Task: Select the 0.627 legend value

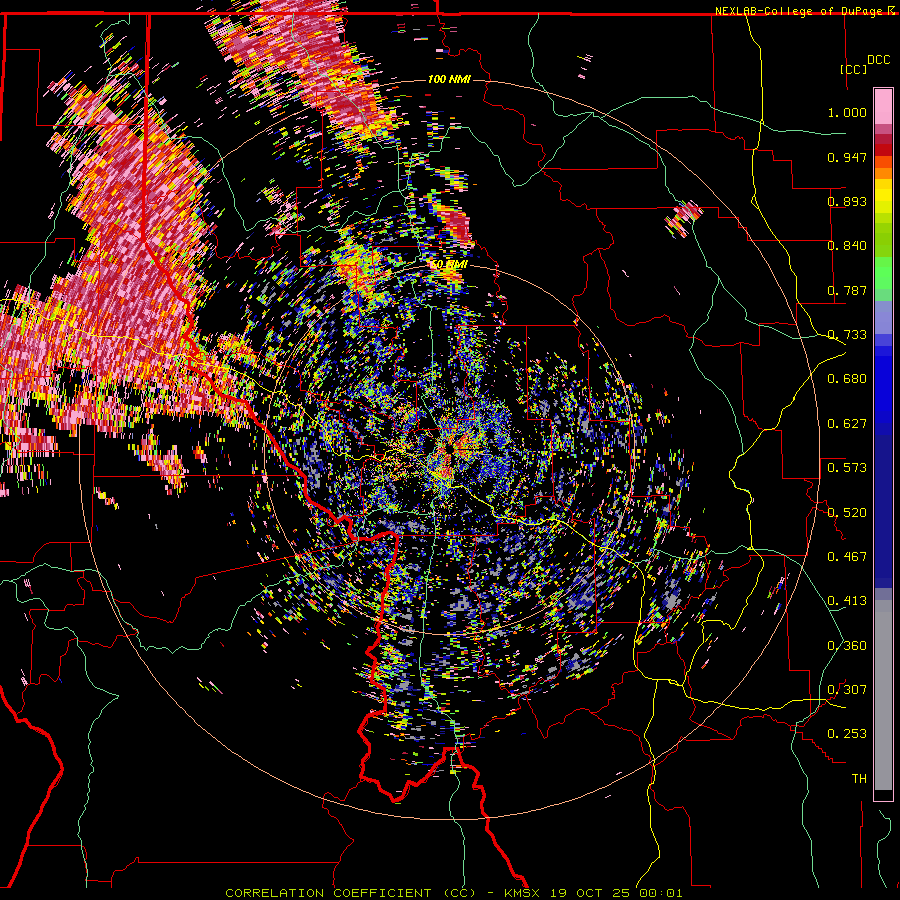Action: point(847,424)
